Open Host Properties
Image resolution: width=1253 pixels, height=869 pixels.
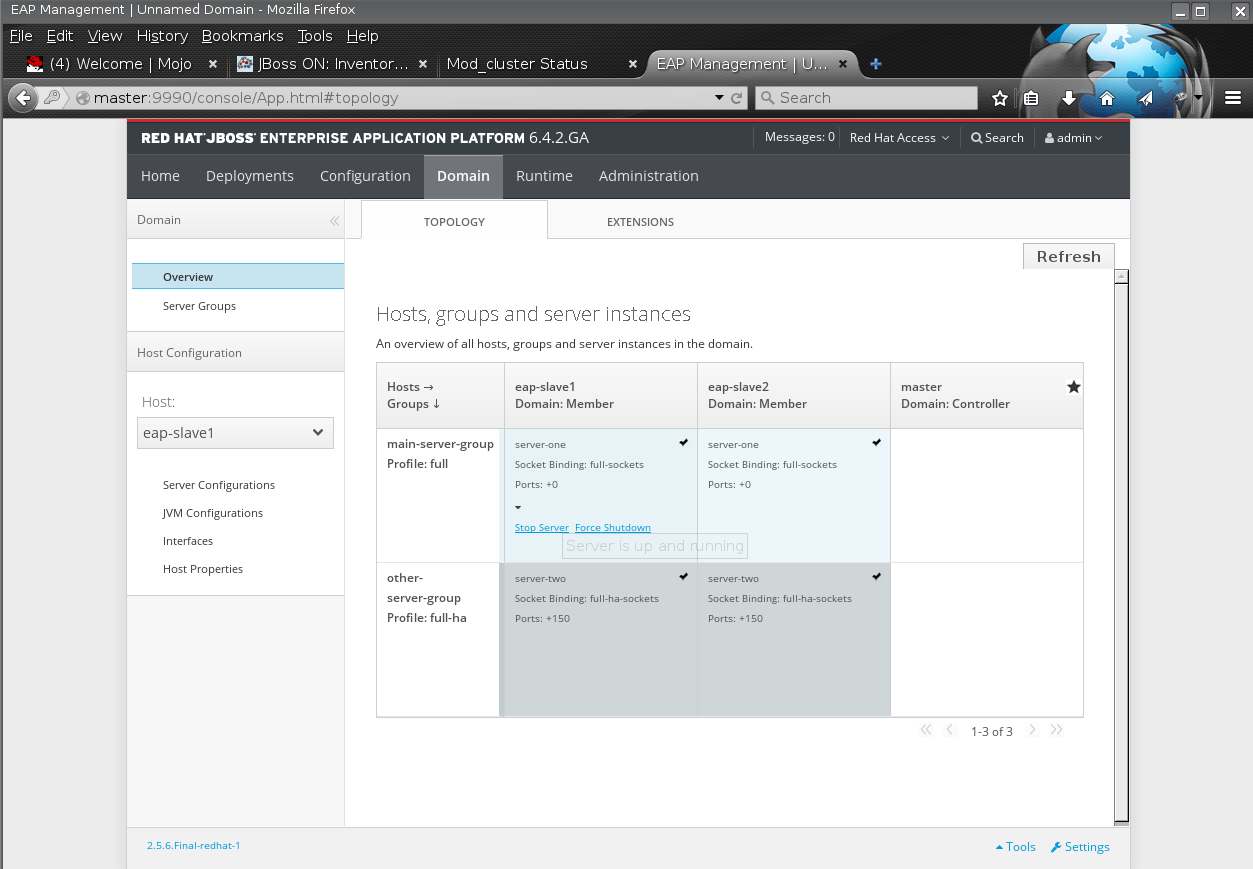click(203, 569)
